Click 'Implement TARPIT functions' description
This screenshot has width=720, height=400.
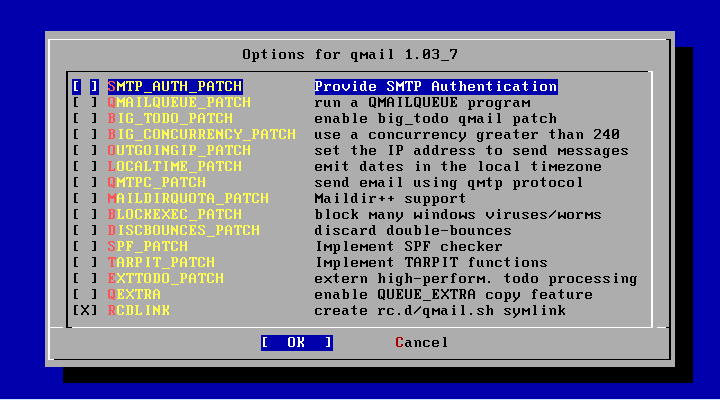pos(431,262)
